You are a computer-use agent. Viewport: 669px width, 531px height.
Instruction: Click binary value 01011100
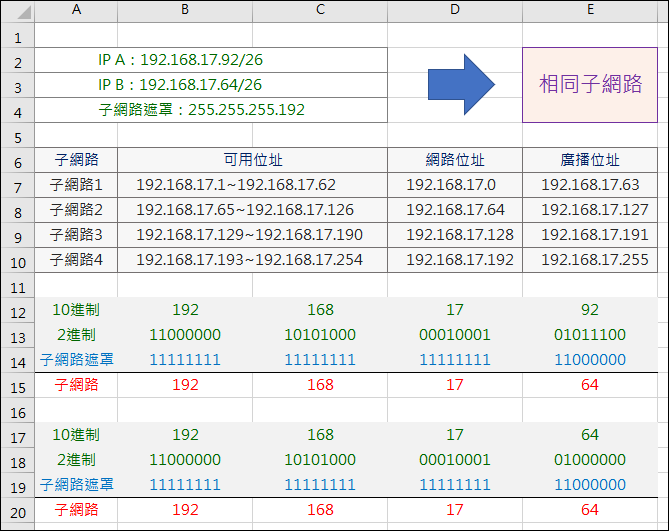[590, 335]
